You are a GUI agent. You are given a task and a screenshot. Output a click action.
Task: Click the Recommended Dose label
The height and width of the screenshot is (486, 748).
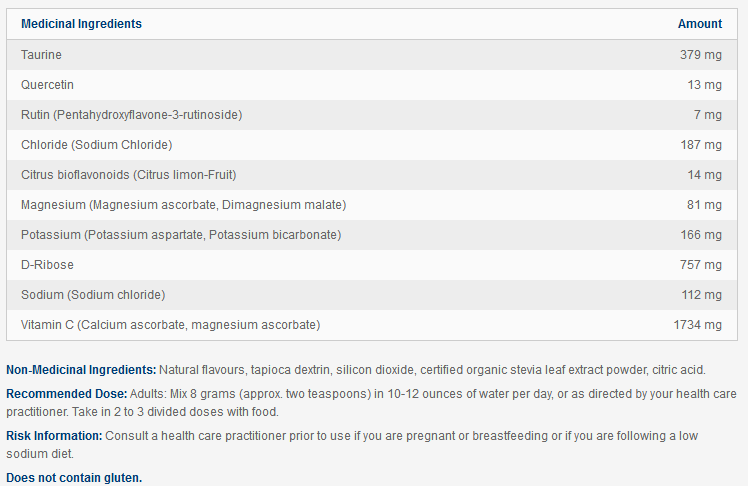pyautogui.click(x=66, y=393)
